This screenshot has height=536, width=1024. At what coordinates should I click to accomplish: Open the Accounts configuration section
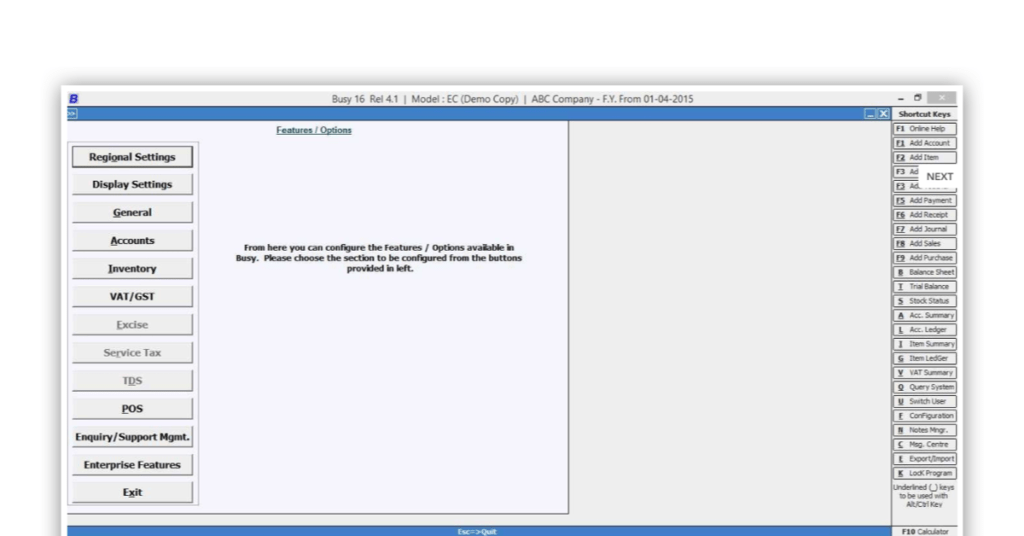(132, 241)
